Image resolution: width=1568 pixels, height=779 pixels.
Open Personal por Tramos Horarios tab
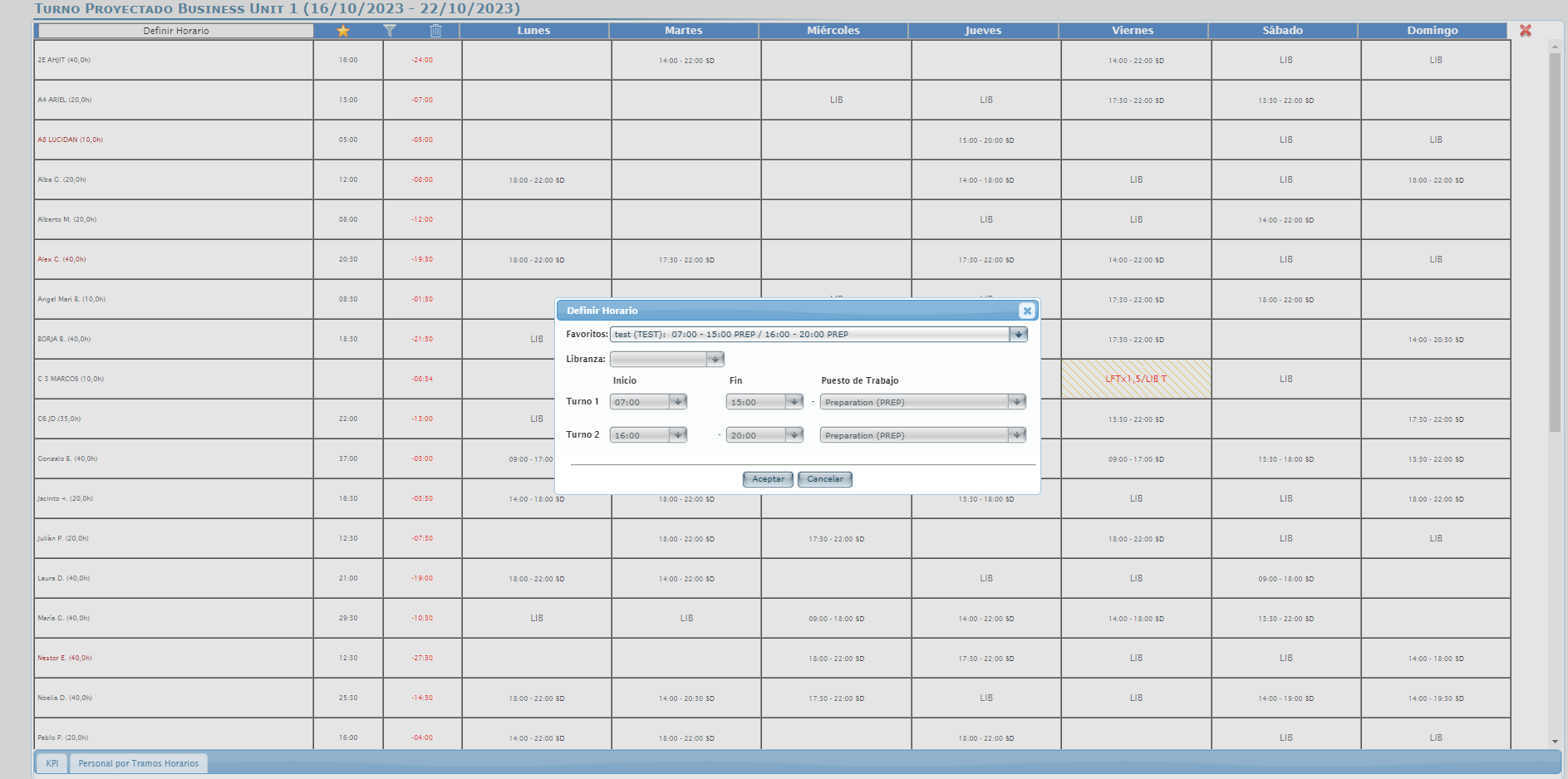(x=139, y=763)
